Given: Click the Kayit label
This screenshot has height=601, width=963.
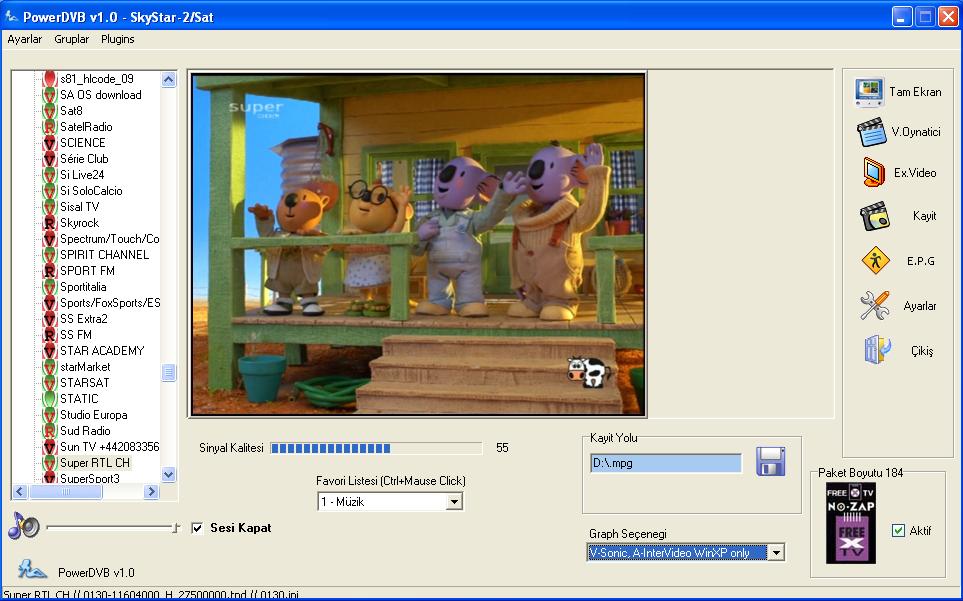Looking at the screenshot, I should [x=924, y=216].
